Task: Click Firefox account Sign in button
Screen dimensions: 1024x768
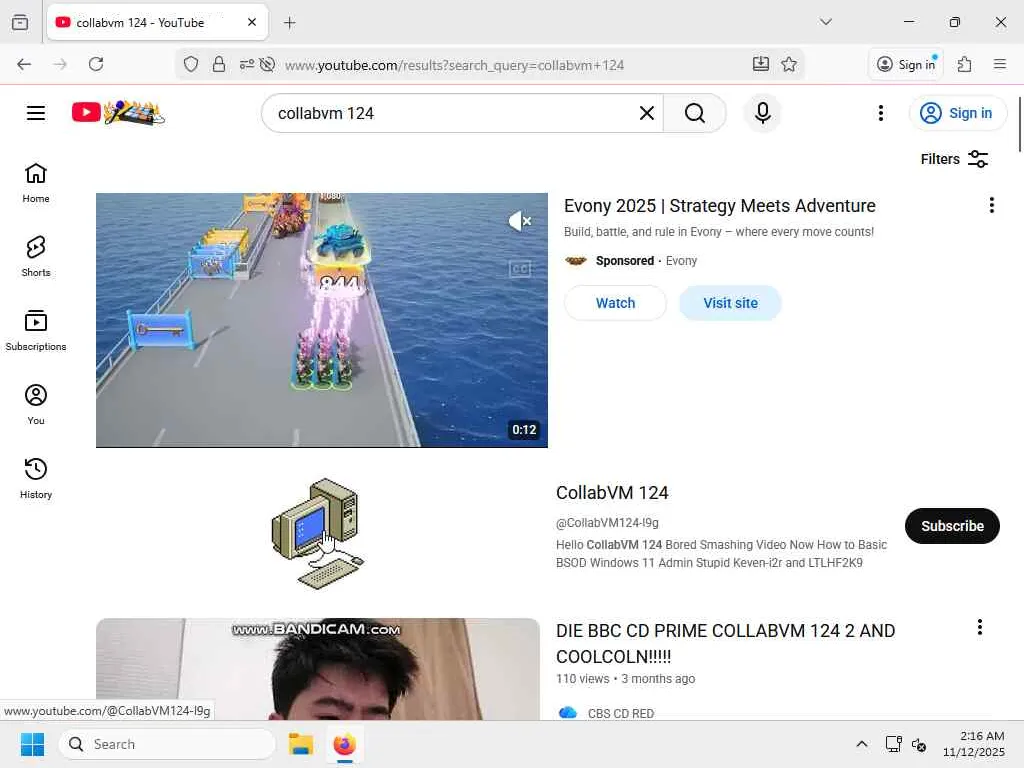Action: (906, 64)
